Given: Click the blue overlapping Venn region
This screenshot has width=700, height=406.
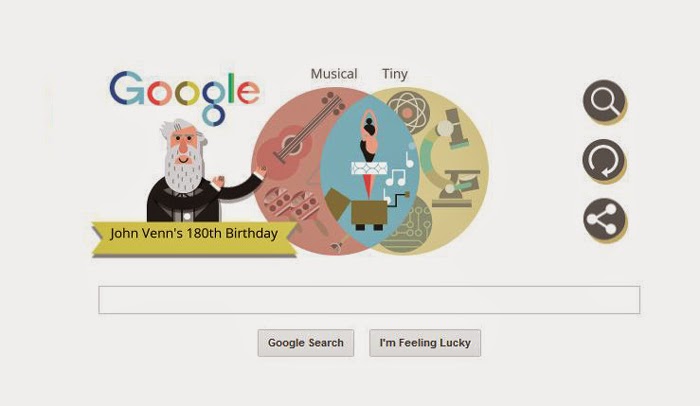Looking at the screenshot, I should point(369,172).
